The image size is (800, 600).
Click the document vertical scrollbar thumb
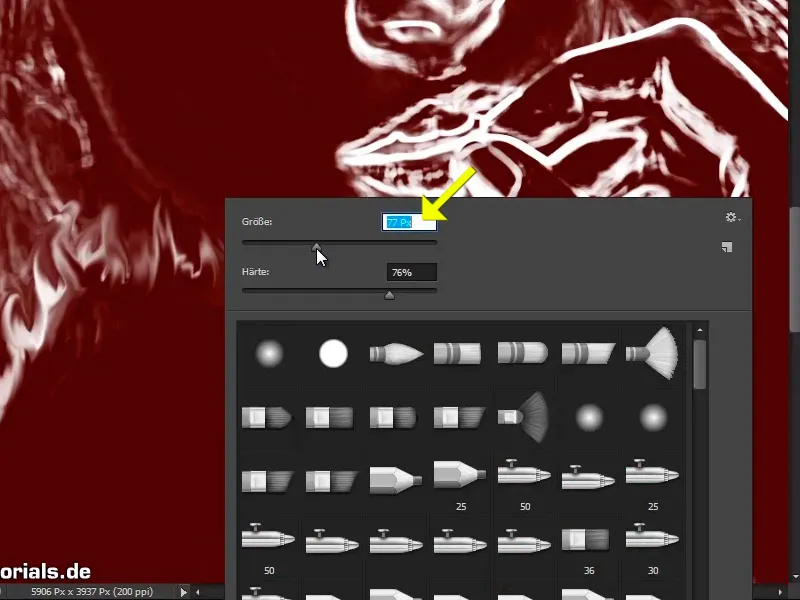pyautogui.click(x=794, y=269)
